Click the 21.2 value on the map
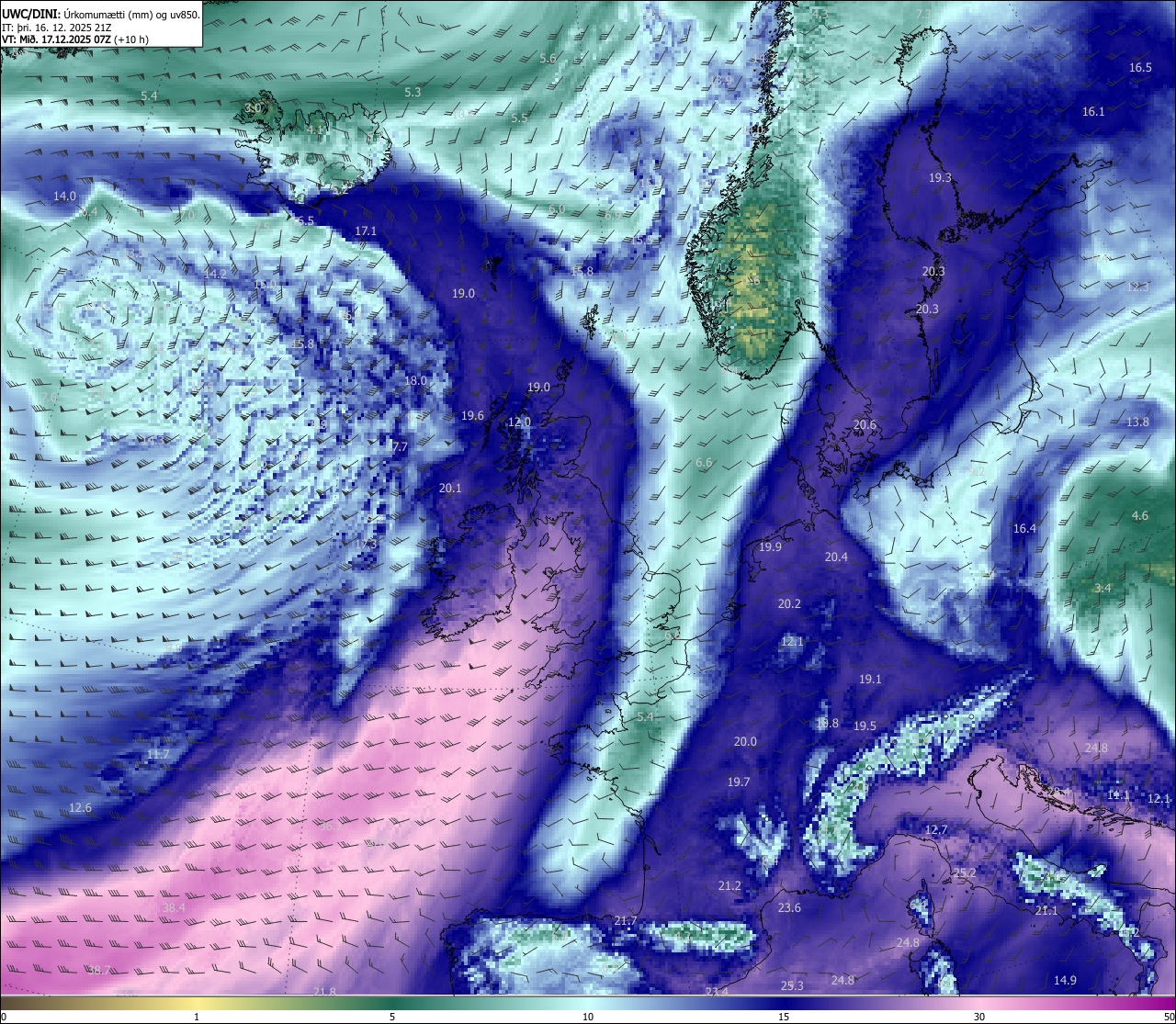1176x1024 pixels. tap(729, 886)
